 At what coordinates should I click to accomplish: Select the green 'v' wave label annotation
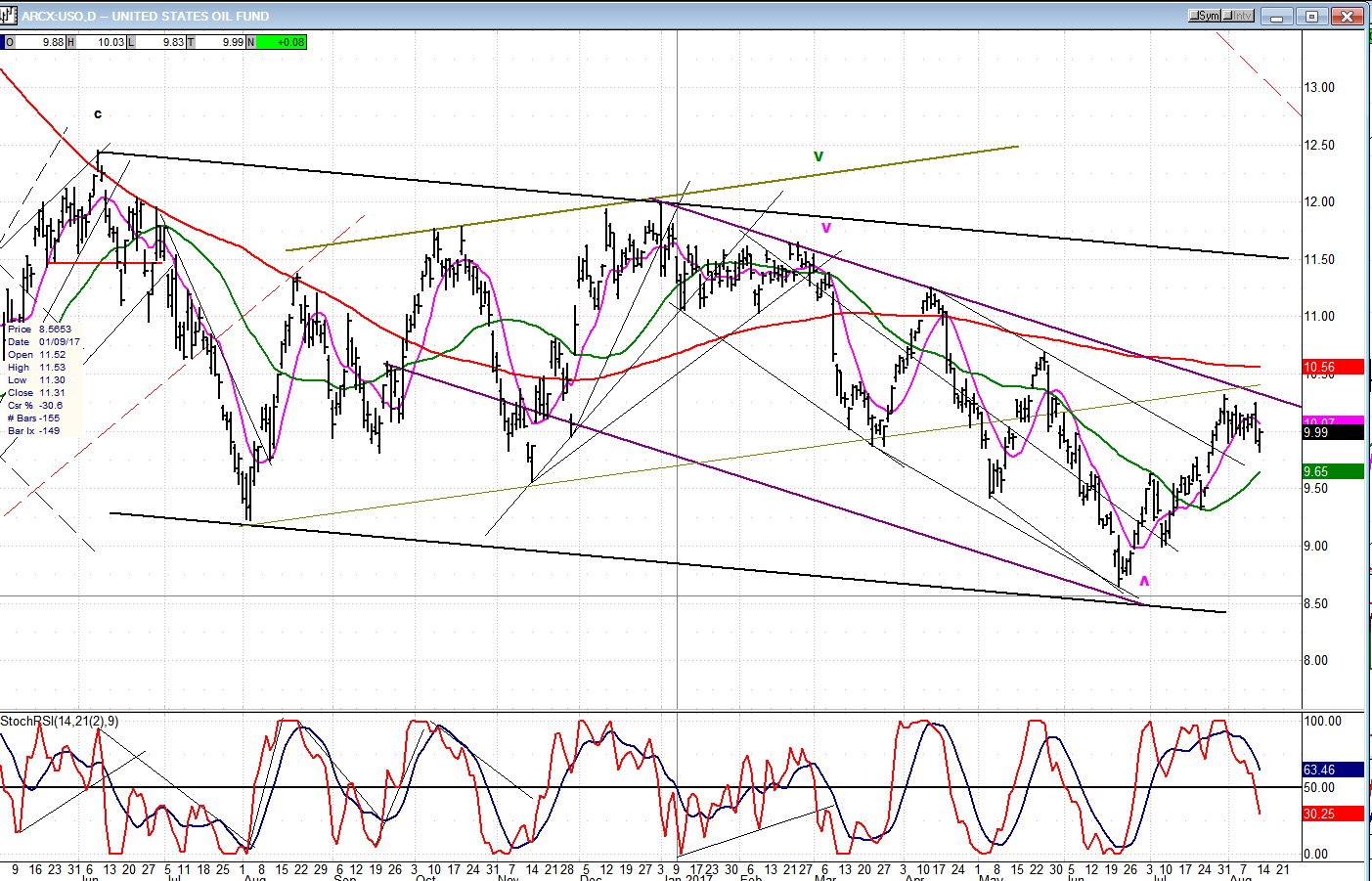(x=819, y=156)
